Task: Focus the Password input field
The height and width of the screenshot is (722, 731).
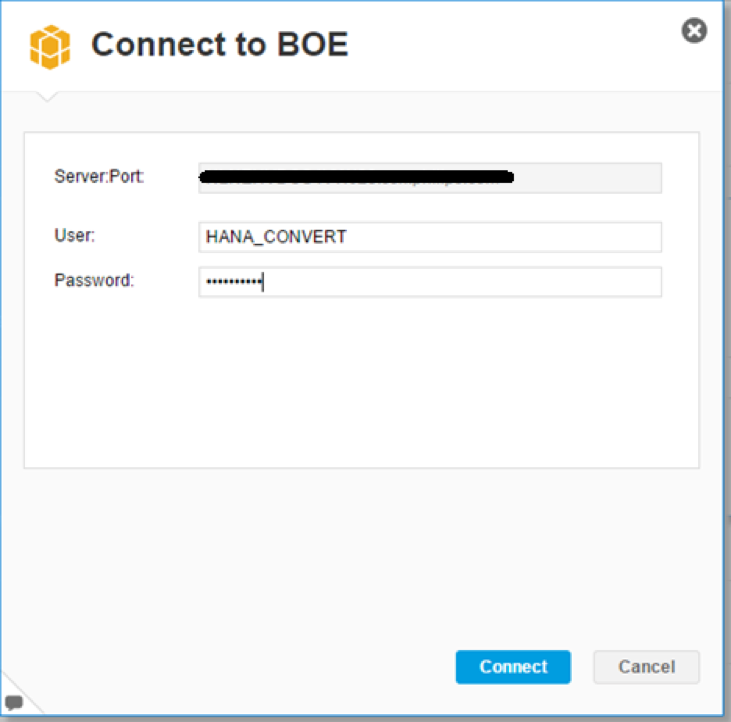Action: pos(430,282)
